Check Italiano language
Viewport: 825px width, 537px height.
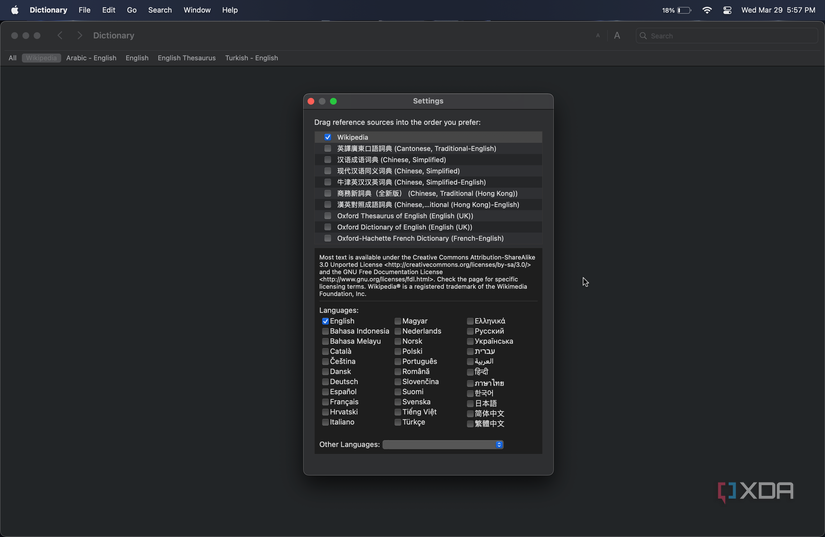point(325,422)
